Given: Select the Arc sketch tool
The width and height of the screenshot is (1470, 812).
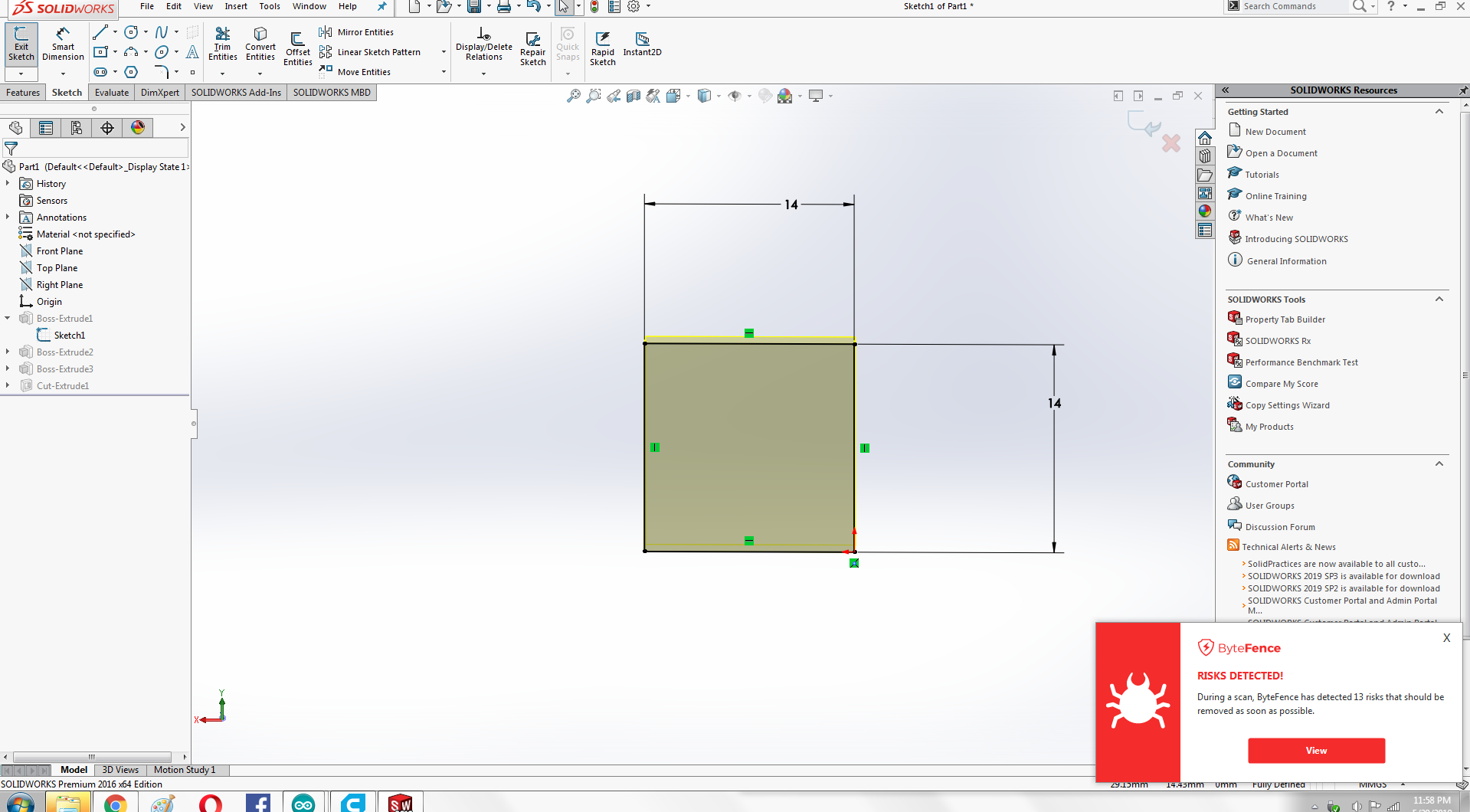Looking at the screenshot, I should tap(131, 52).
